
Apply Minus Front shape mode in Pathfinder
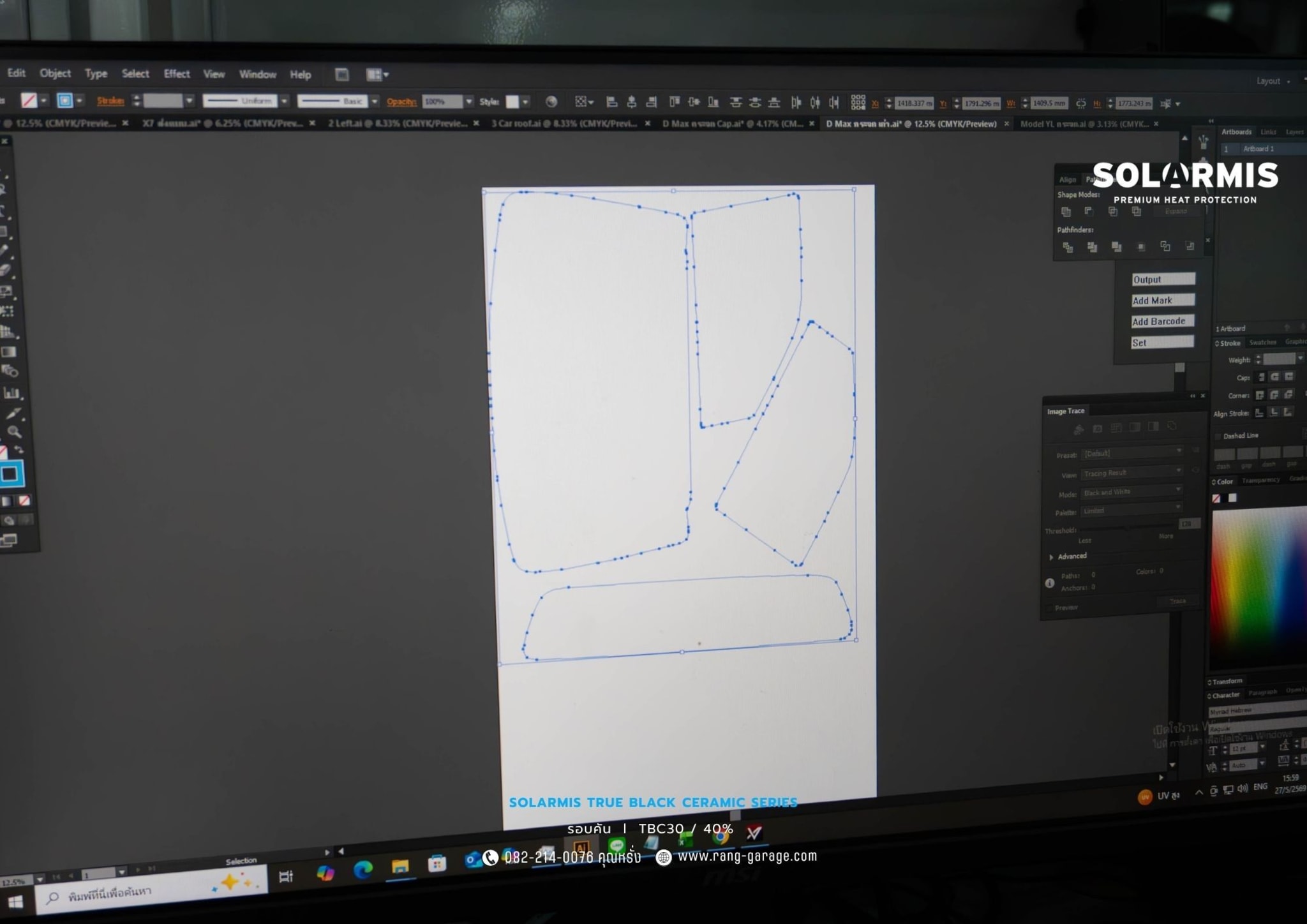1089,211
